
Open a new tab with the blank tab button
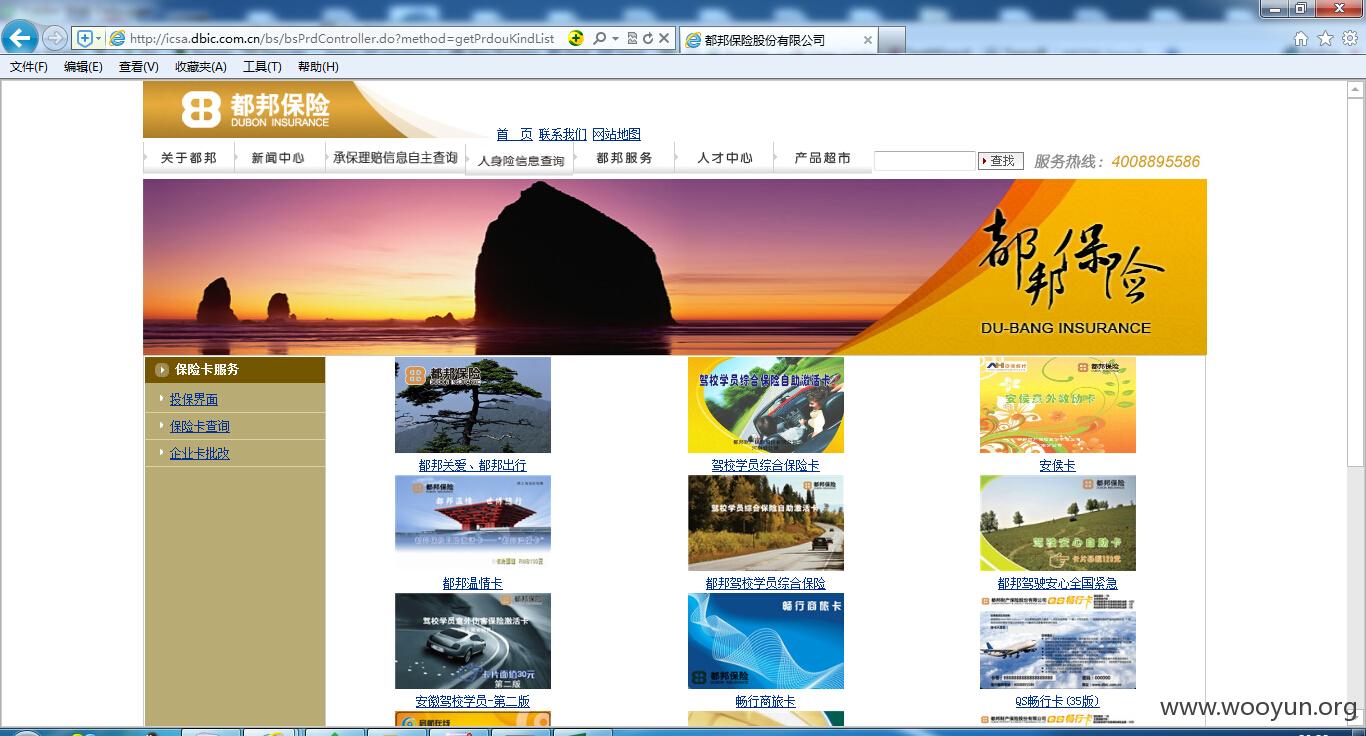pos(892,40)
